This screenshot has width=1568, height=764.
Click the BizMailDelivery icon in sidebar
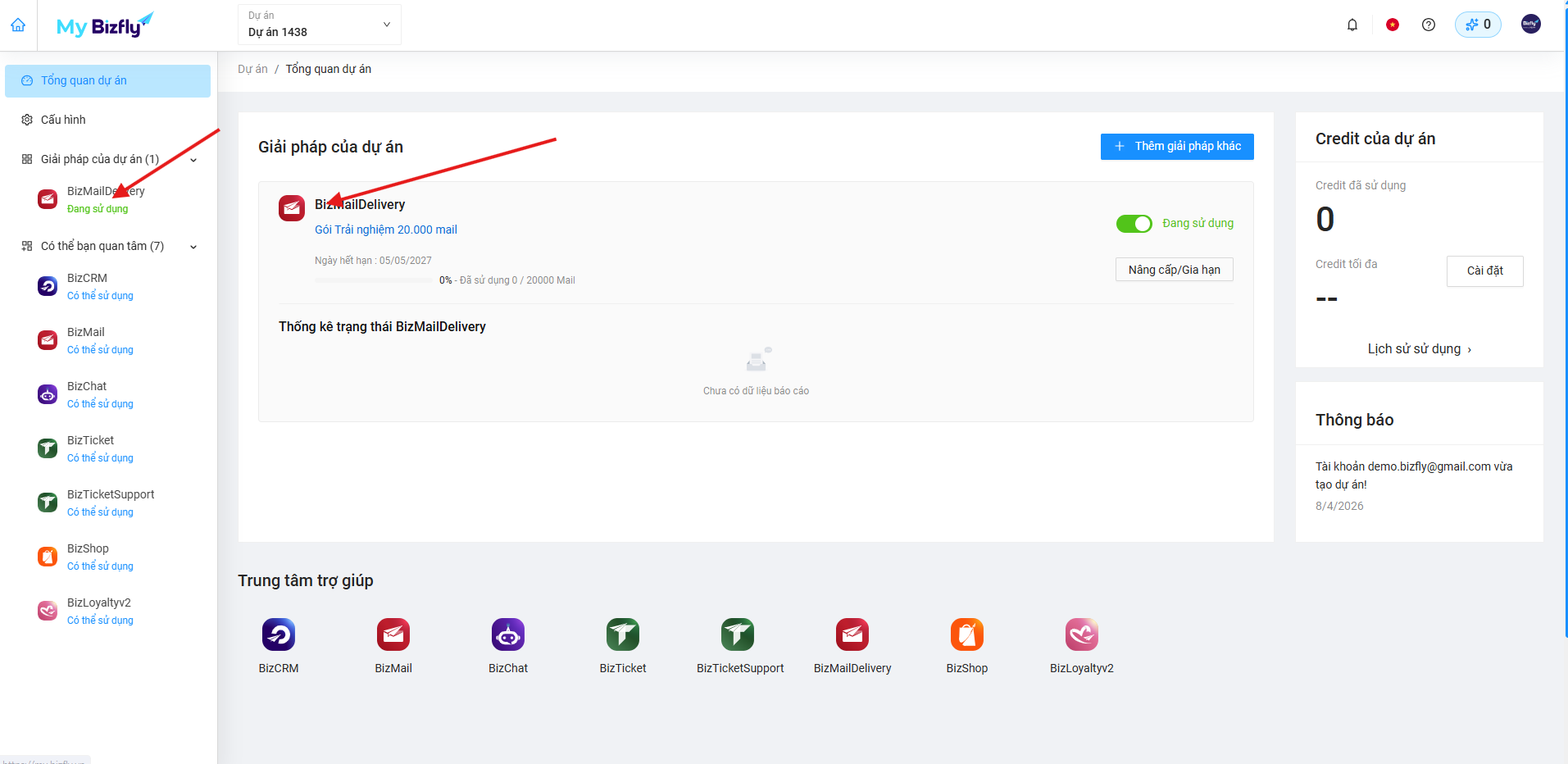coord(48,199)
